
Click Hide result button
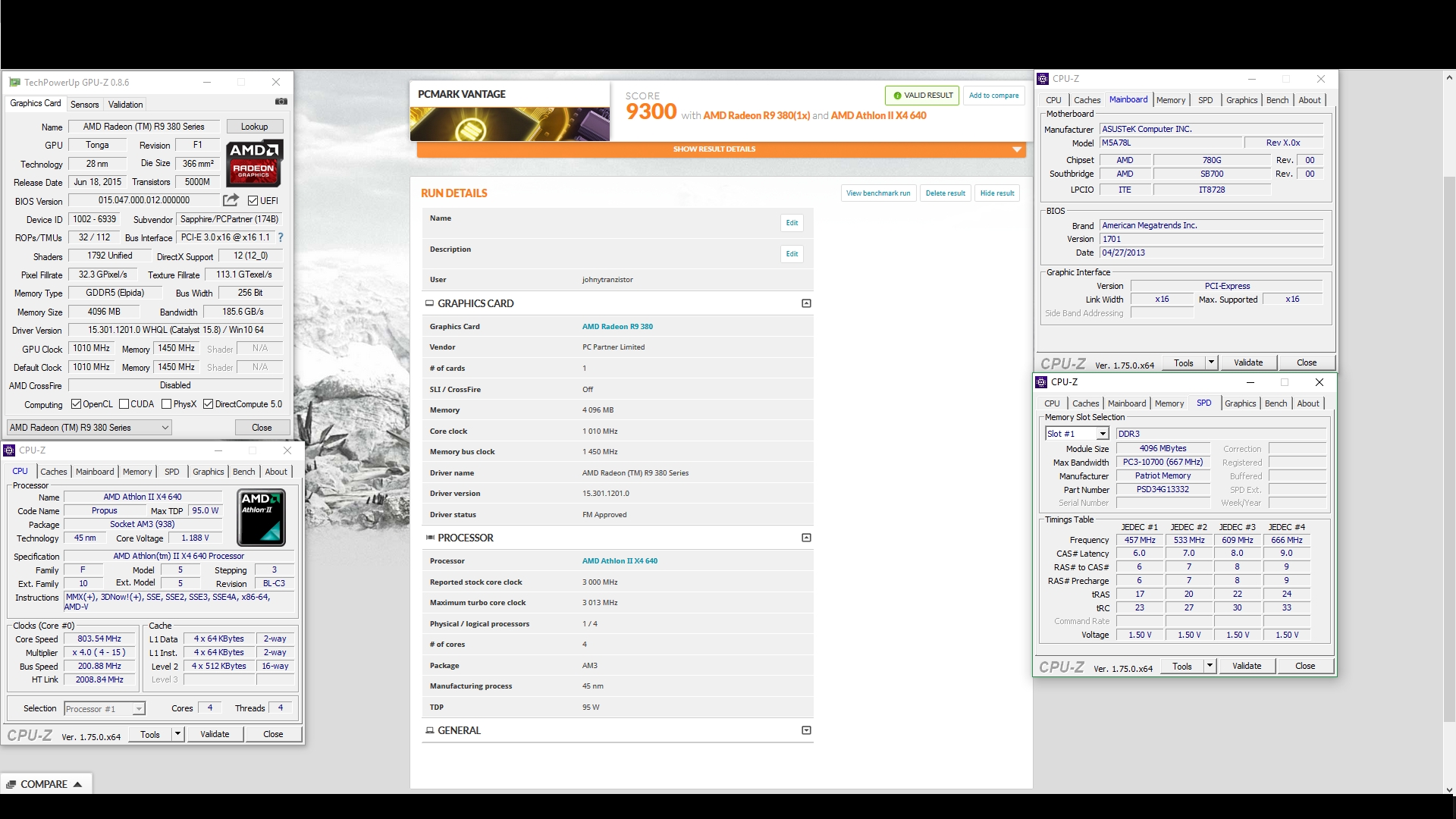click(x=996, y=193)
